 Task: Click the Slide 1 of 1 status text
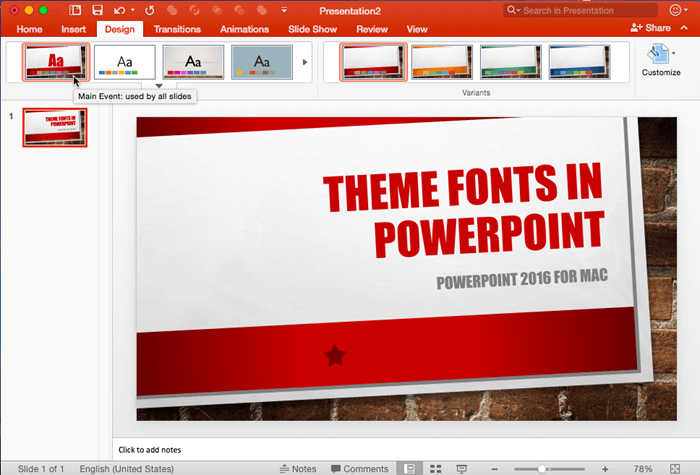[x=41, y=469]
